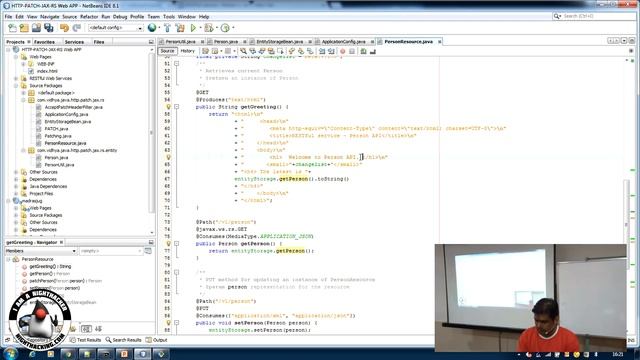Click the Build Project hammer icon

tap(167, 28)
